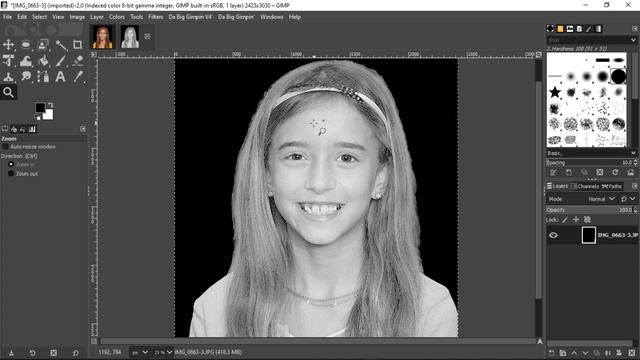Select the Eraser tool

click(78, 60)
